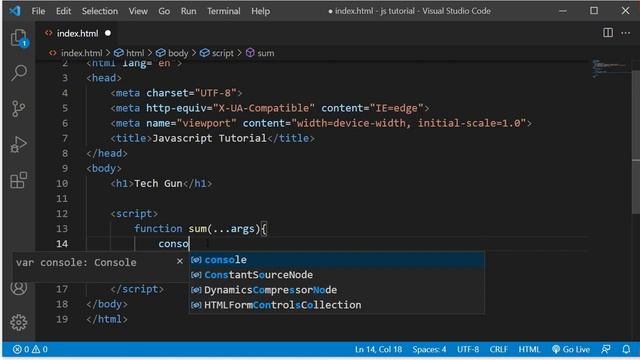
Task: Open the Accounts icon in activity bar
Action: tap(19, 288)
